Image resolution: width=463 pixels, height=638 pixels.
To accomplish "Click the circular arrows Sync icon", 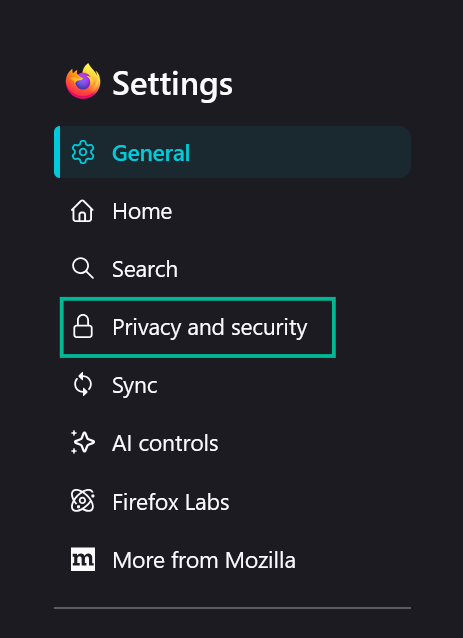I will pyautogui.click(x=83, y=385).
